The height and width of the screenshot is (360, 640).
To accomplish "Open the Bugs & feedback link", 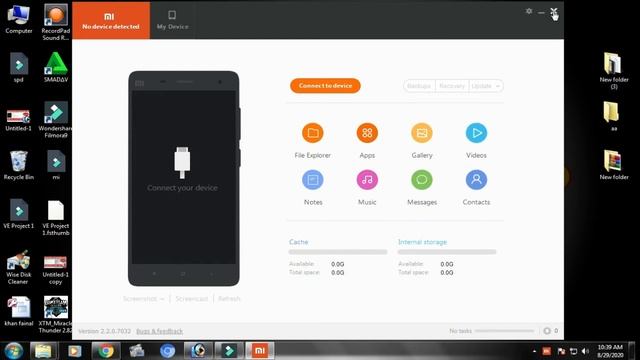I will point(160,331).
